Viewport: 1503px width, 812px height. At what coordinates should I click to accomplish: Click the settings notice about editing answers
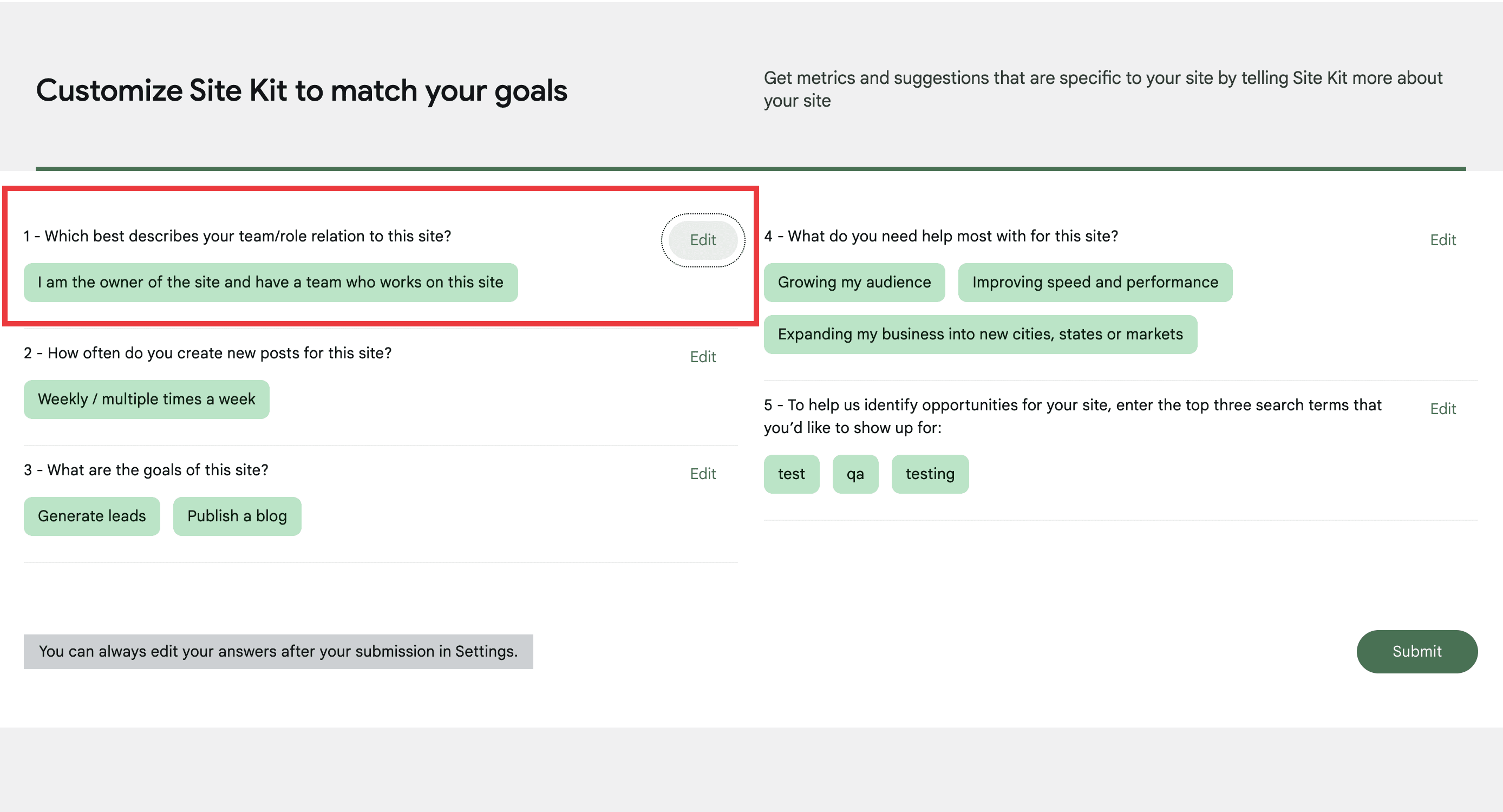278,651
